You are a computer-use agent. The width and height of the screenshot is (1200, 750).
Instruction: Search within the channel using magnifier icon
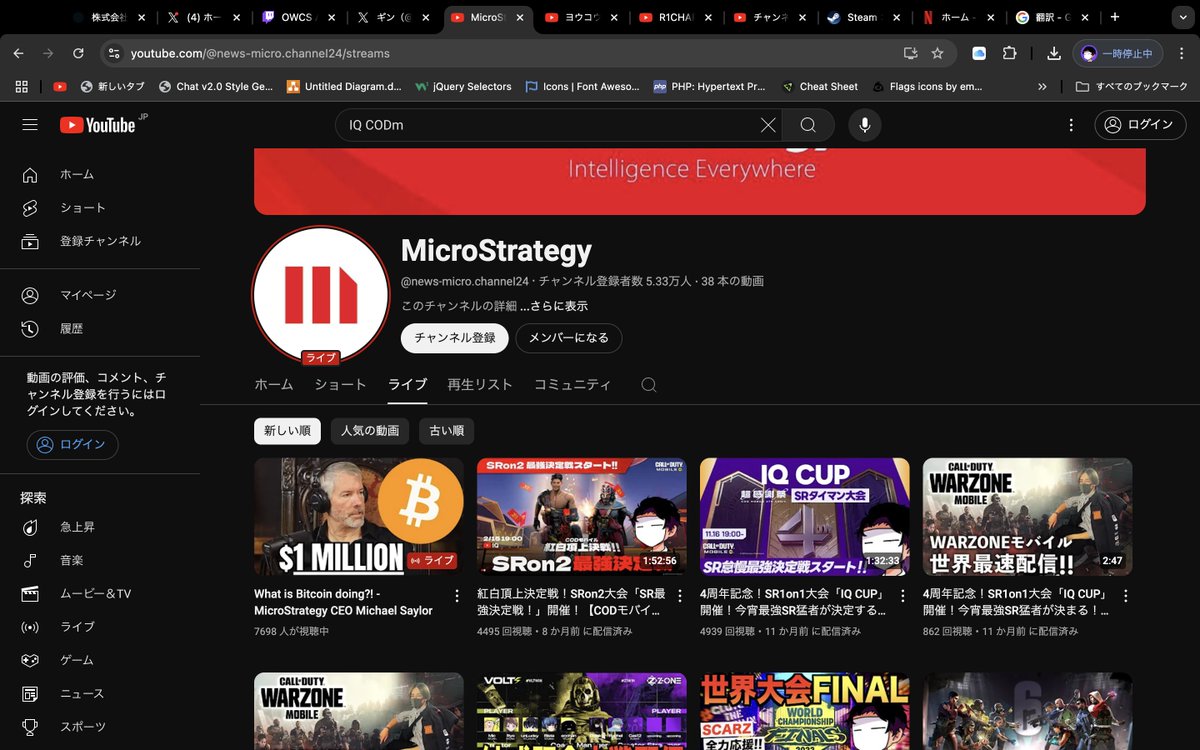(x=649, y=385)
